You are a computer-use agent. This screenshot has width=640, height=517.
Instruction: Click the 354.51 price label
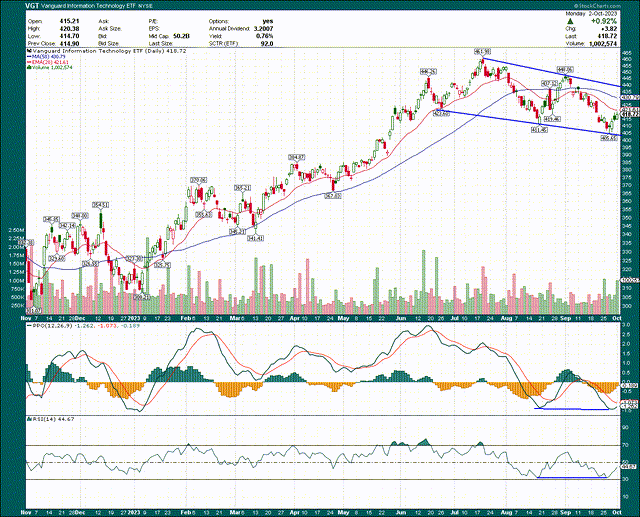tap(100, 205)
